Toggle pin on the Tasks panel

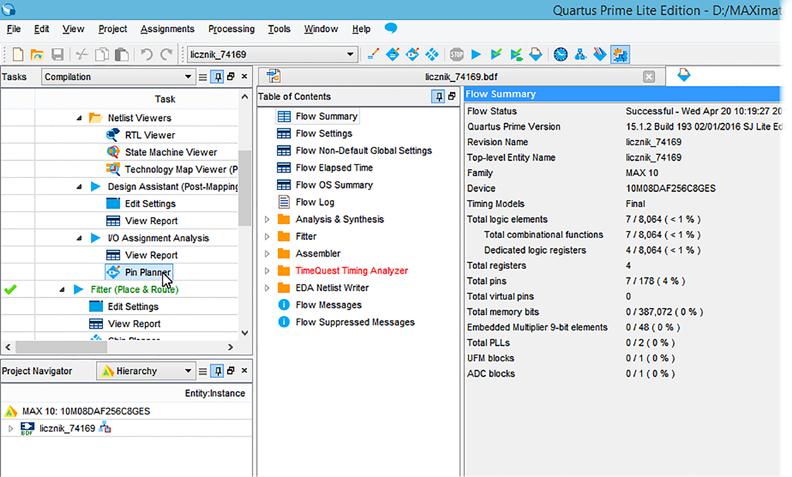(x=217, y=77)
